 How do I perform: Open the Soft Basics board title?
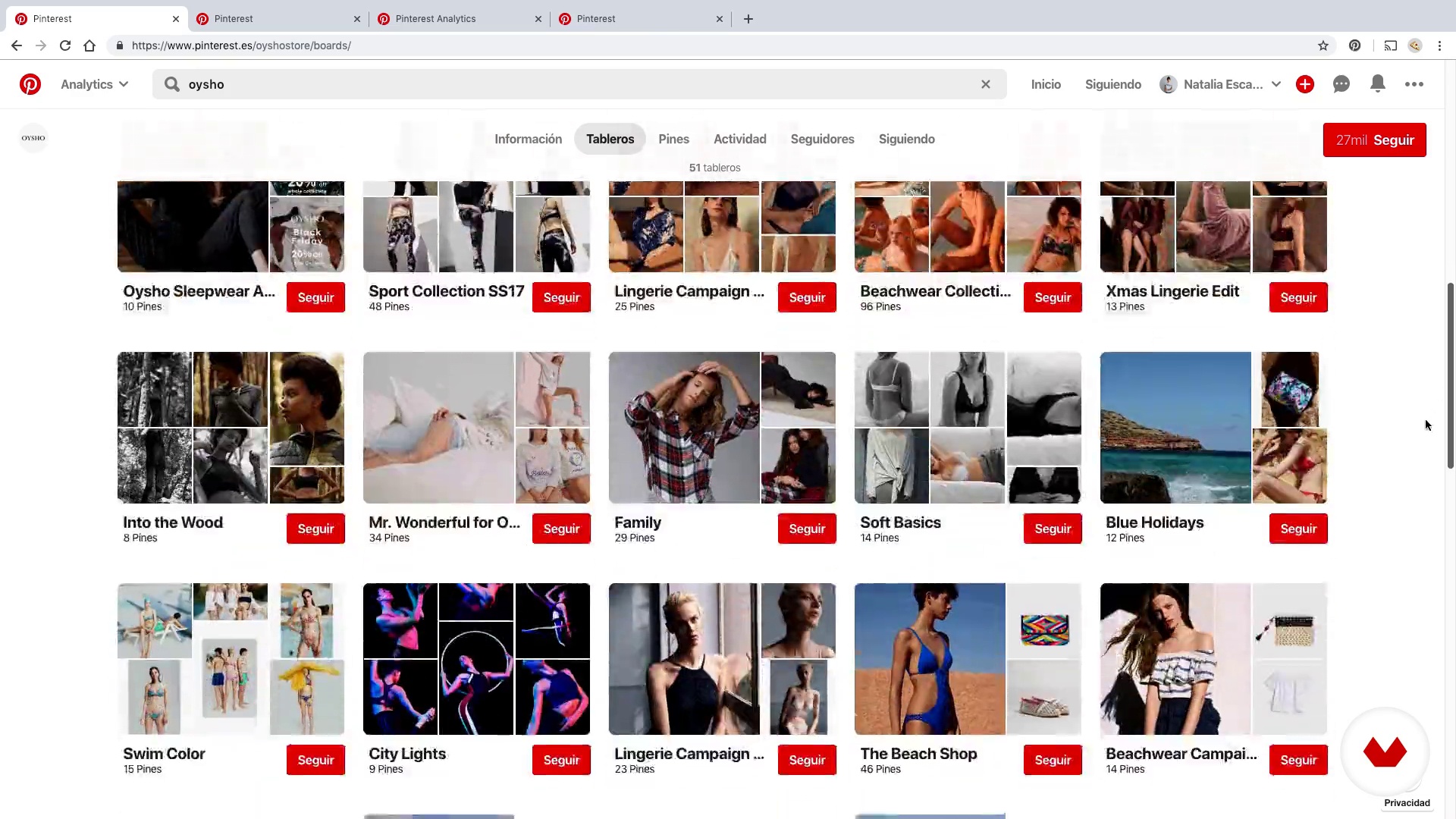(x=900, y=522)
